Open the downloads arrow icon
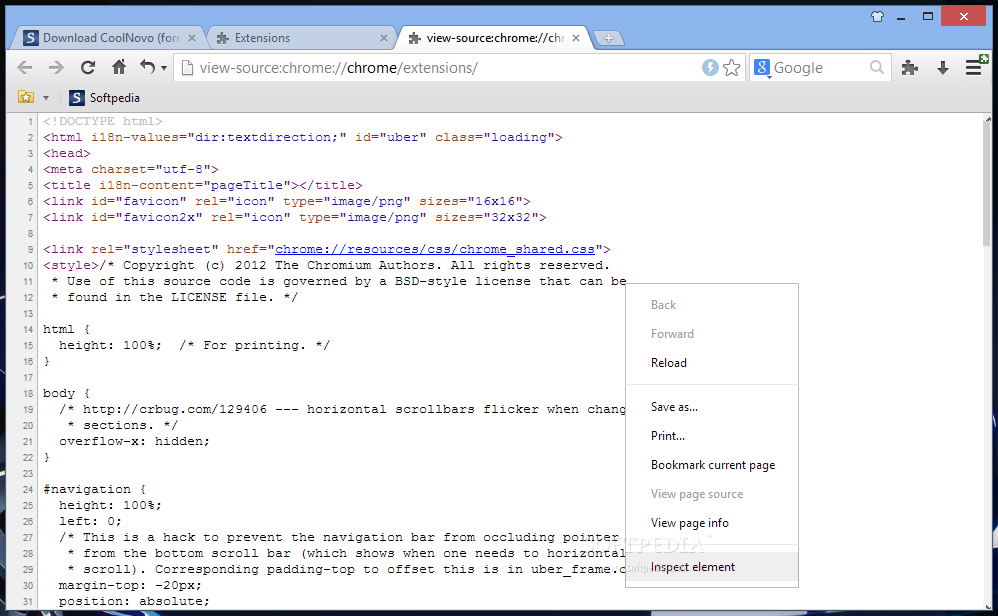998x616 pixels. [x=943, y=67]
